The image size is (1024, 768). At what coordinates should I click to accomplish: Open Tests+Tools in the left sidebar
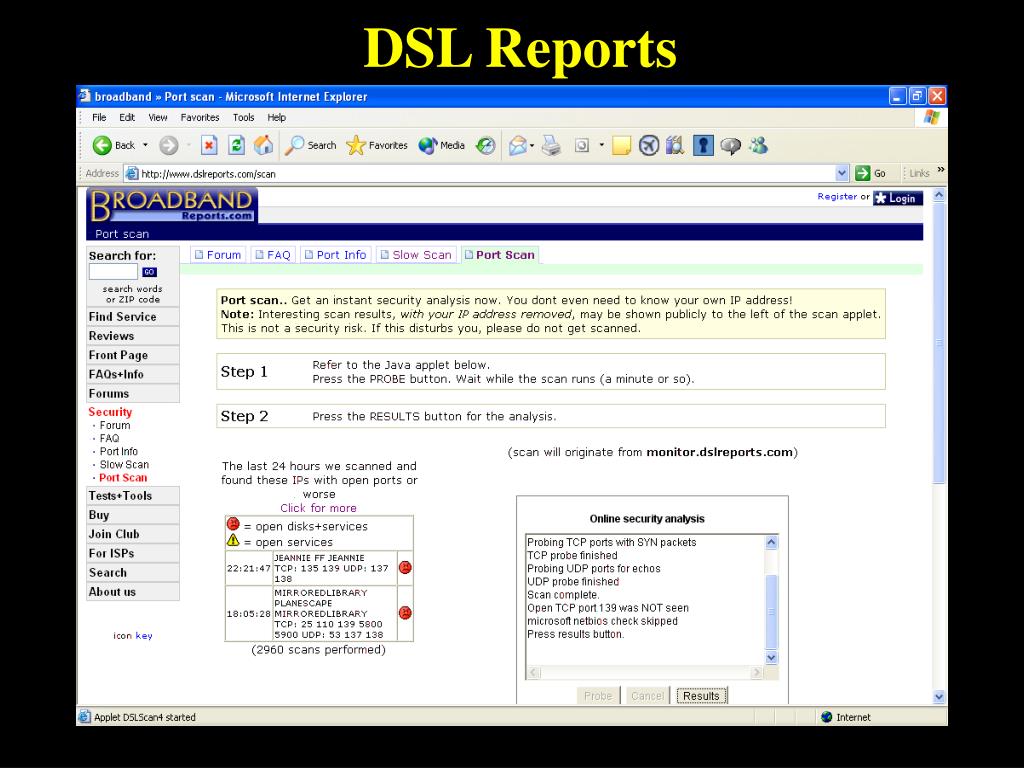click(133, 496)
